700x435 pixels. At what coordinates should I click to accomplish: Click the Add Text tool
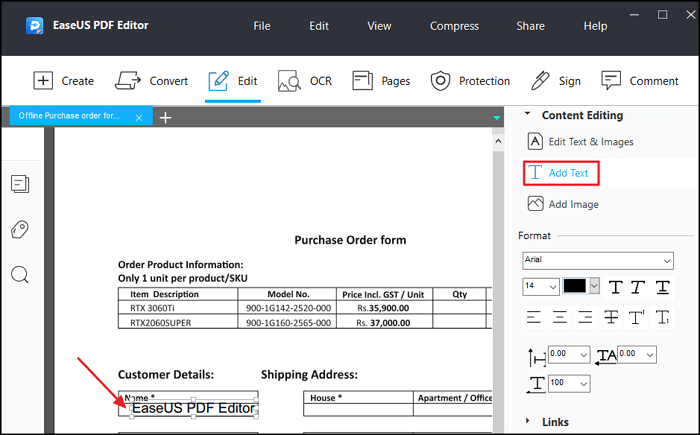click(560, 173)
